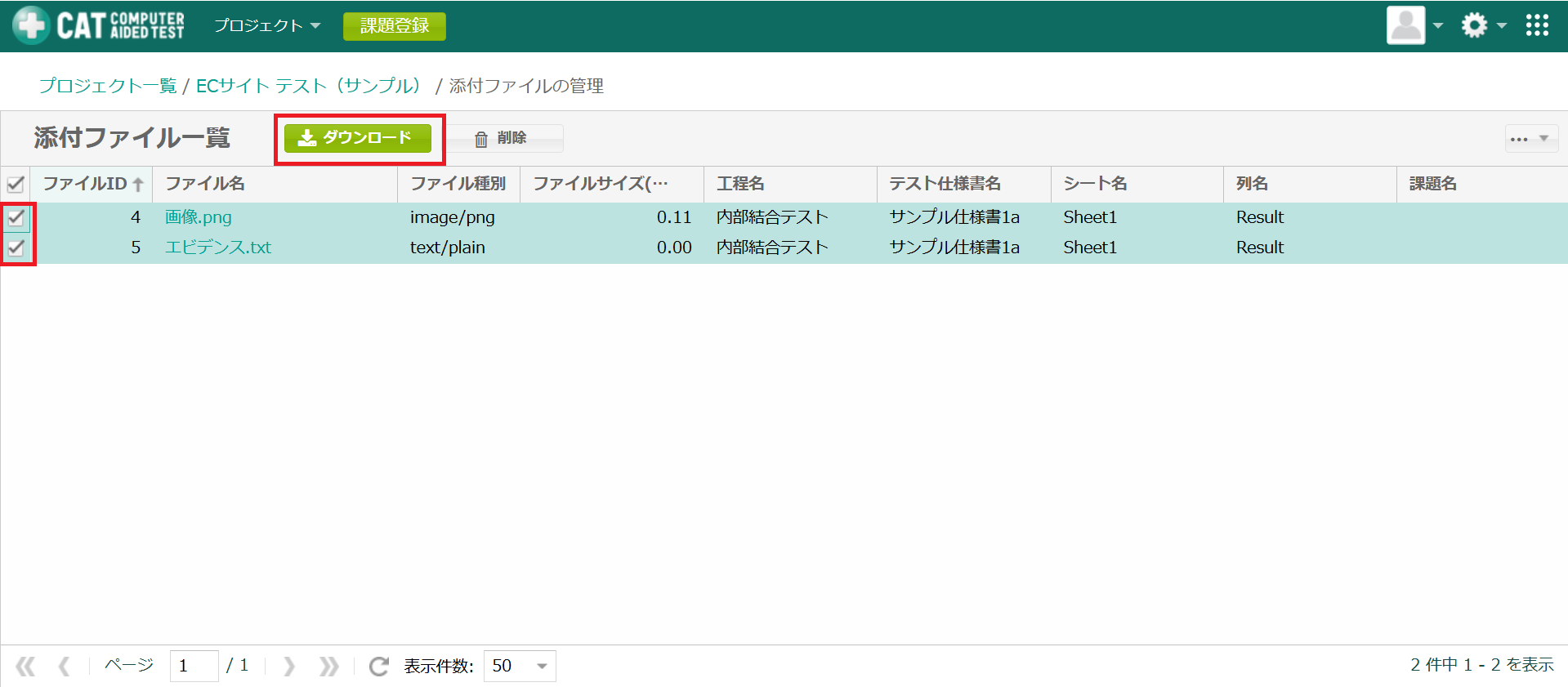
Task: Open the user avatar account menu
Action: tap(1414, 25)
